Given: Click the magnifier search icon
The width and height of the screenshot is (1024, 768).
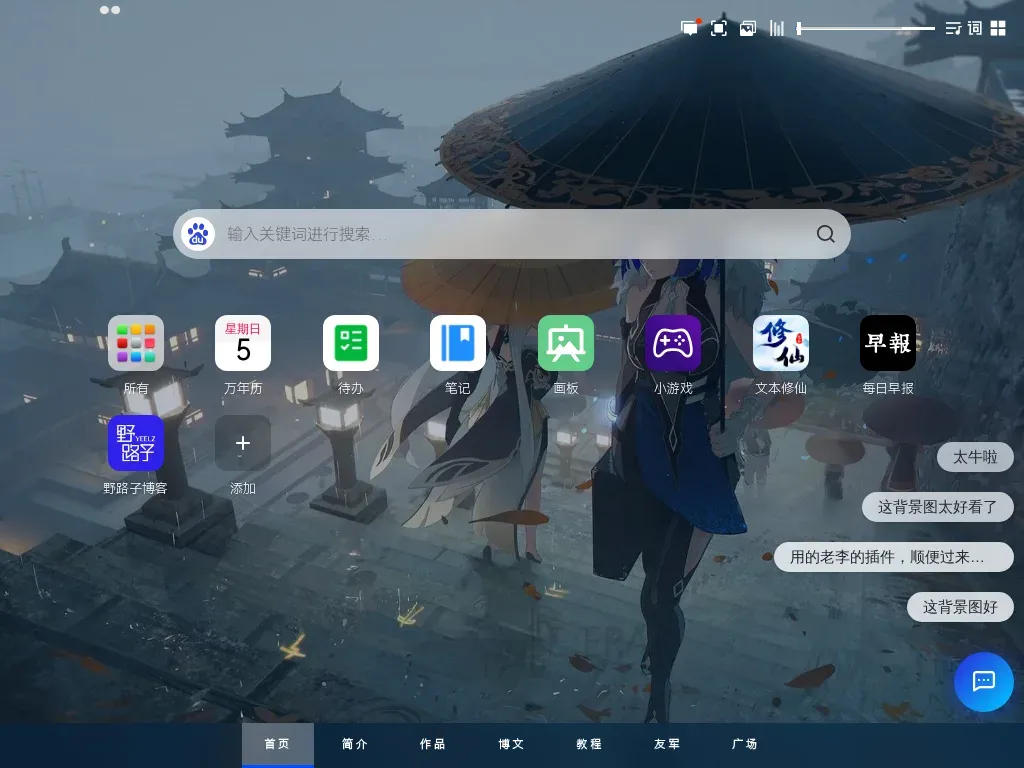Looking at the screenshot, I should tap(825, 234).
